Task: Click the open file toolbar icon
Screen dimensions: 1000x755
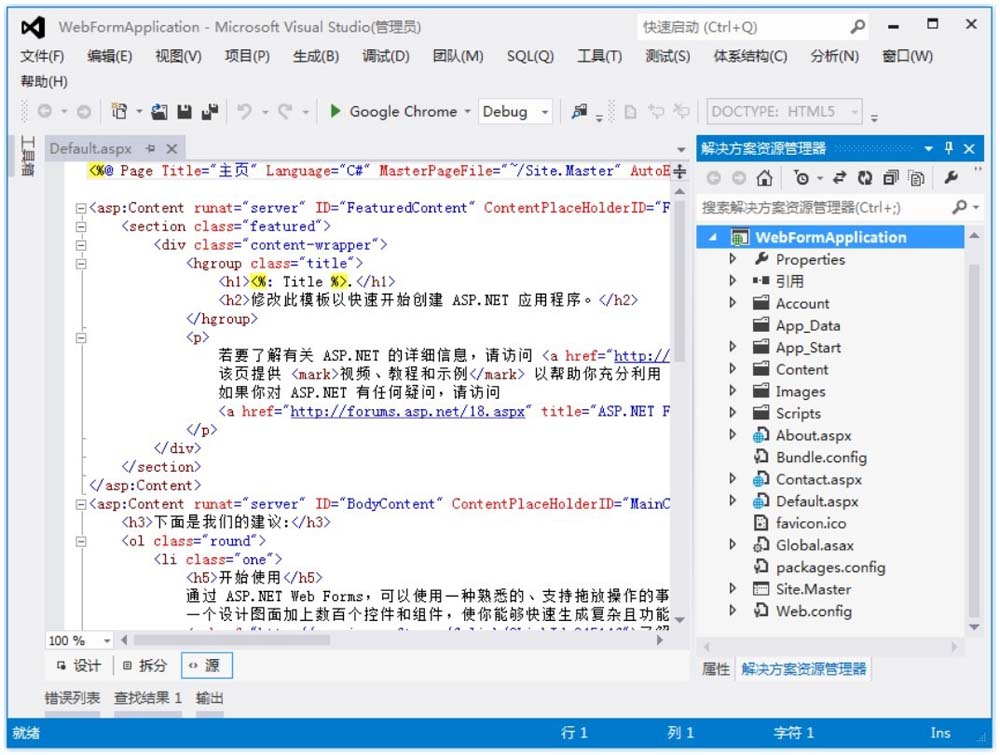Action: coord(159,112)
